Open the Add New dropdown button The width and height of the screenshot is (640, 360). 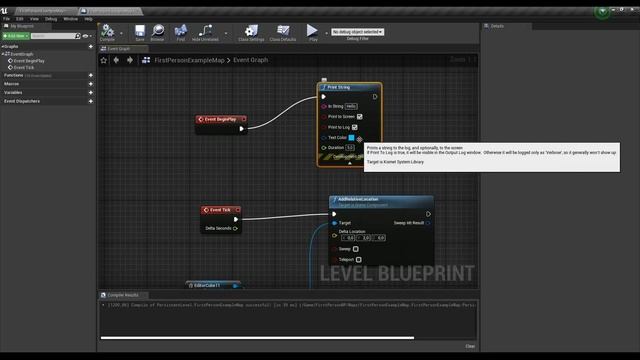pyautogui.click(x=16, y=36)
